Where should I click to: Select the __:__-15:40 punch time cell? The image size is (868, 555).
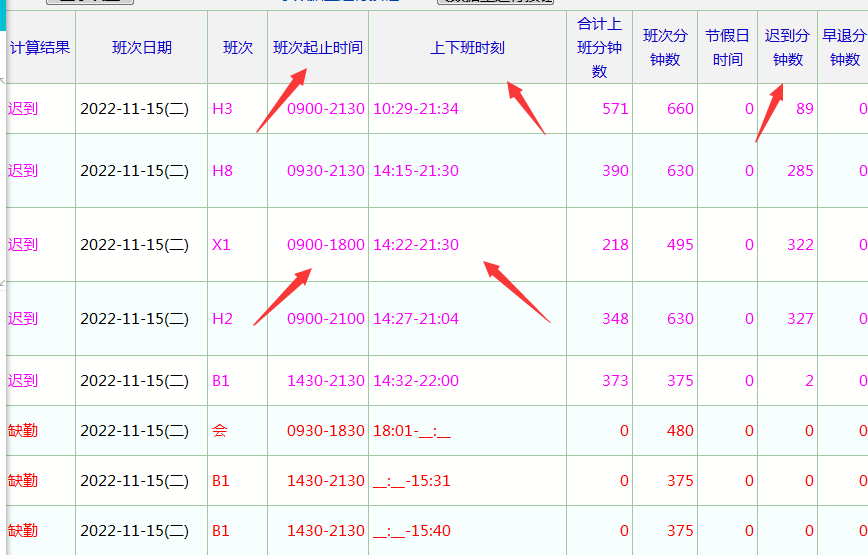(x=412, y=530)
